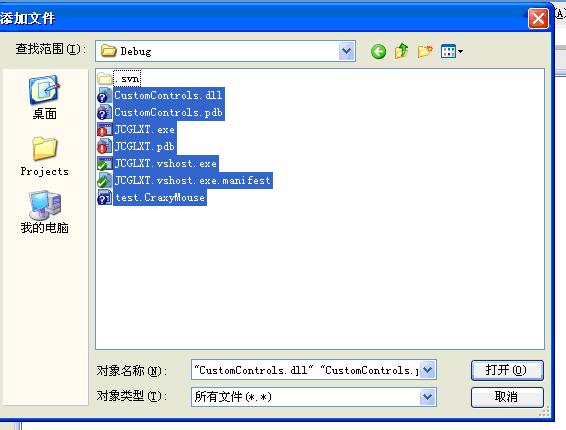Create a new folder
This screenshot has width=566, height=430.
pyautogui.click(x=425, y=51)
